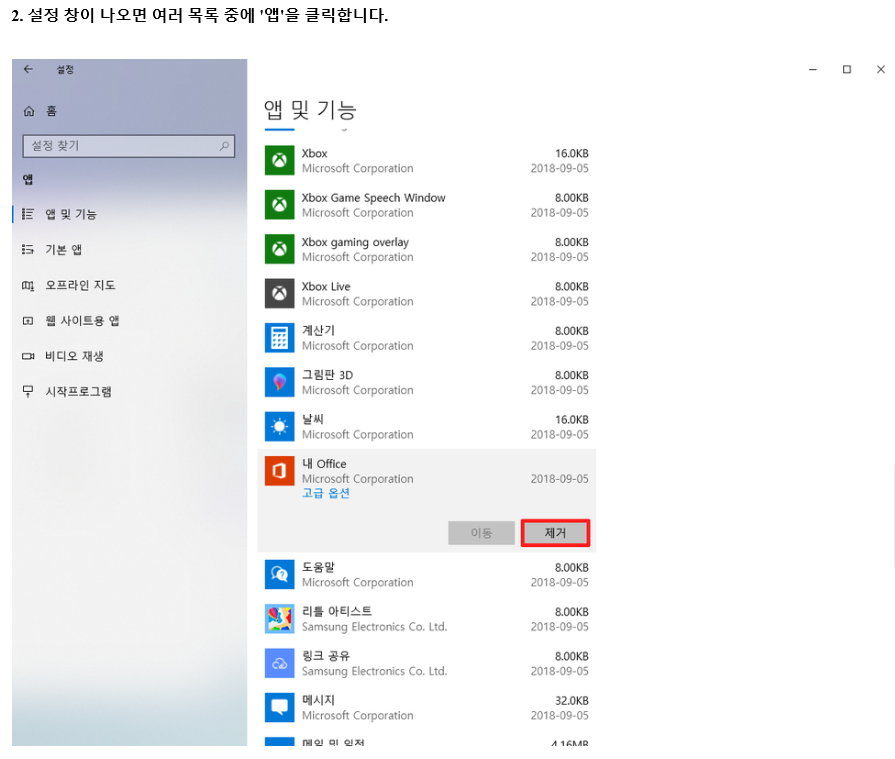Close the Settings window
The image size is (895, 759).
point(881,70)
